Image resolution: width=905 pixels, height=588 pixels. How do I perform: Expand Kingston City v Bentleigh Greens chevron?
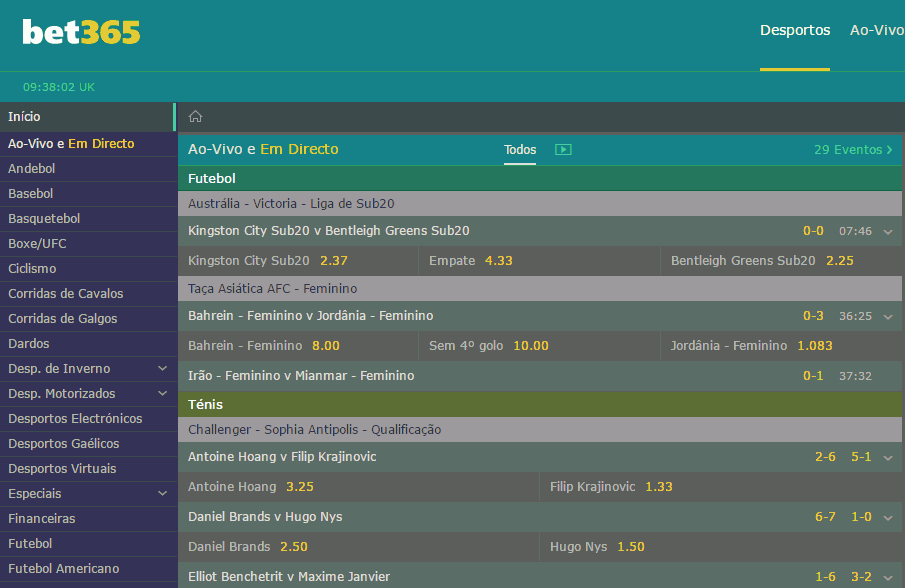click(888, 231)
